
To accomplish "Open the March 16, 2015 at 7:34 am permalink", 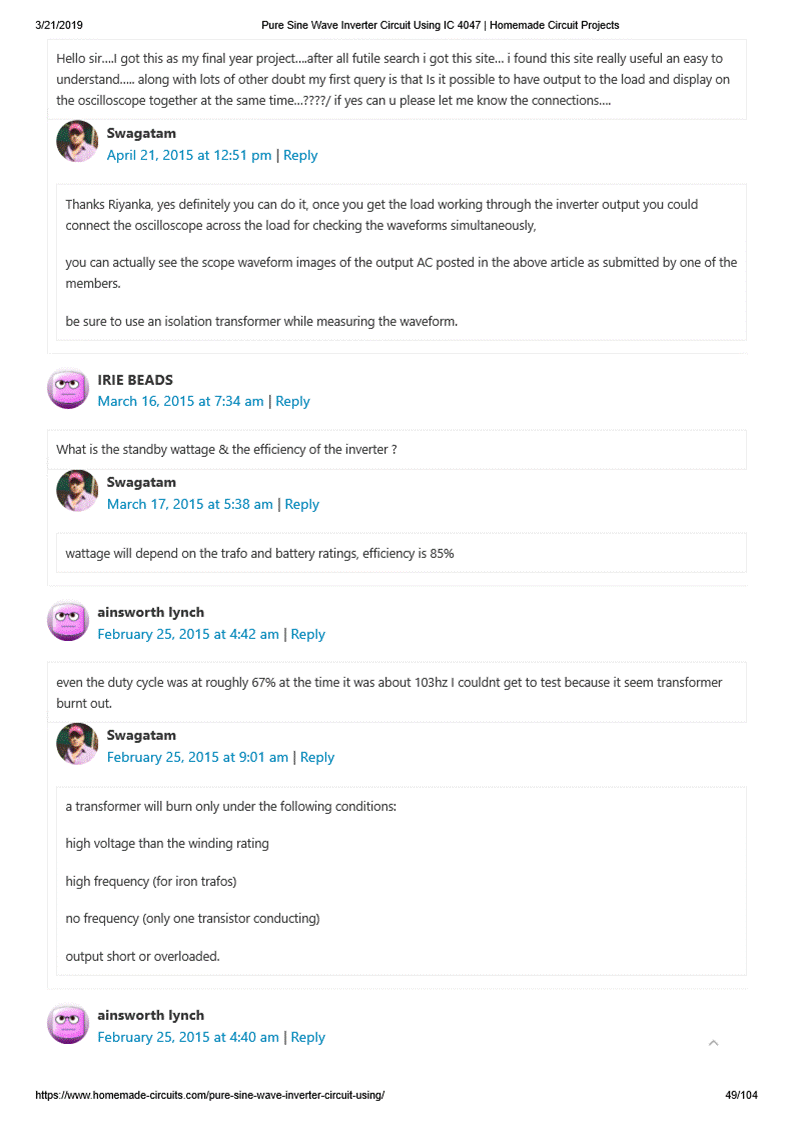I will [180, 401].
